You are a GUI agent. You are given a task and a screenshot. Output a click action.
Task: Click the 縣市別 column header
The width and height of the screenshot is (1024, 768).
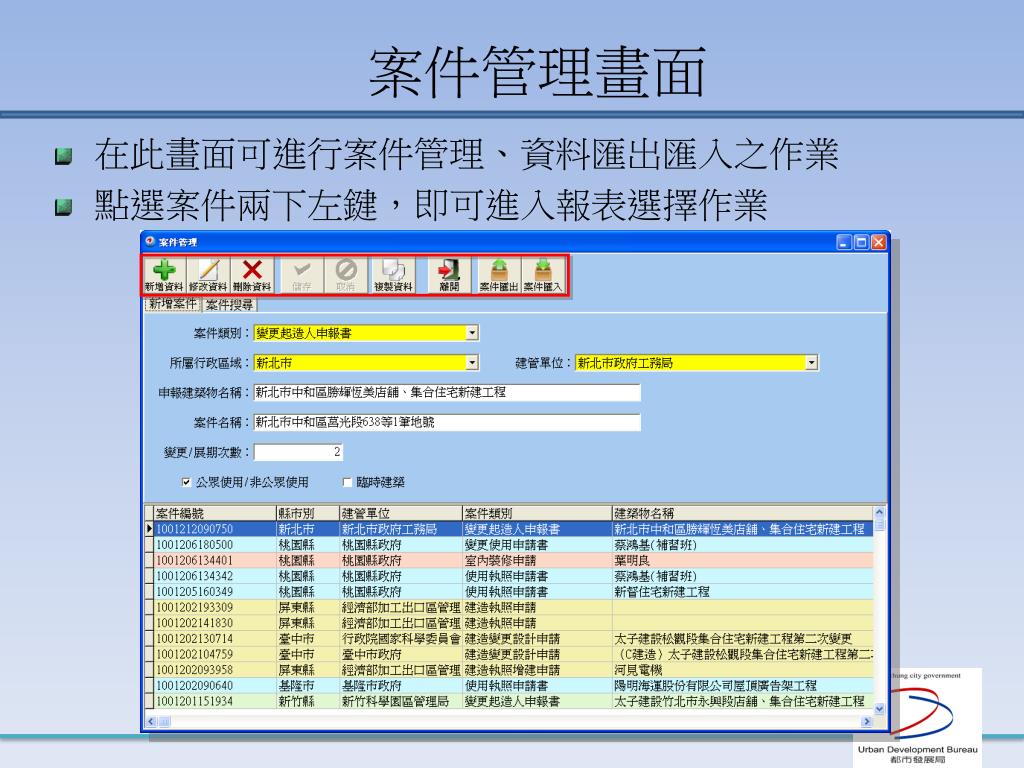click(308, 513)
